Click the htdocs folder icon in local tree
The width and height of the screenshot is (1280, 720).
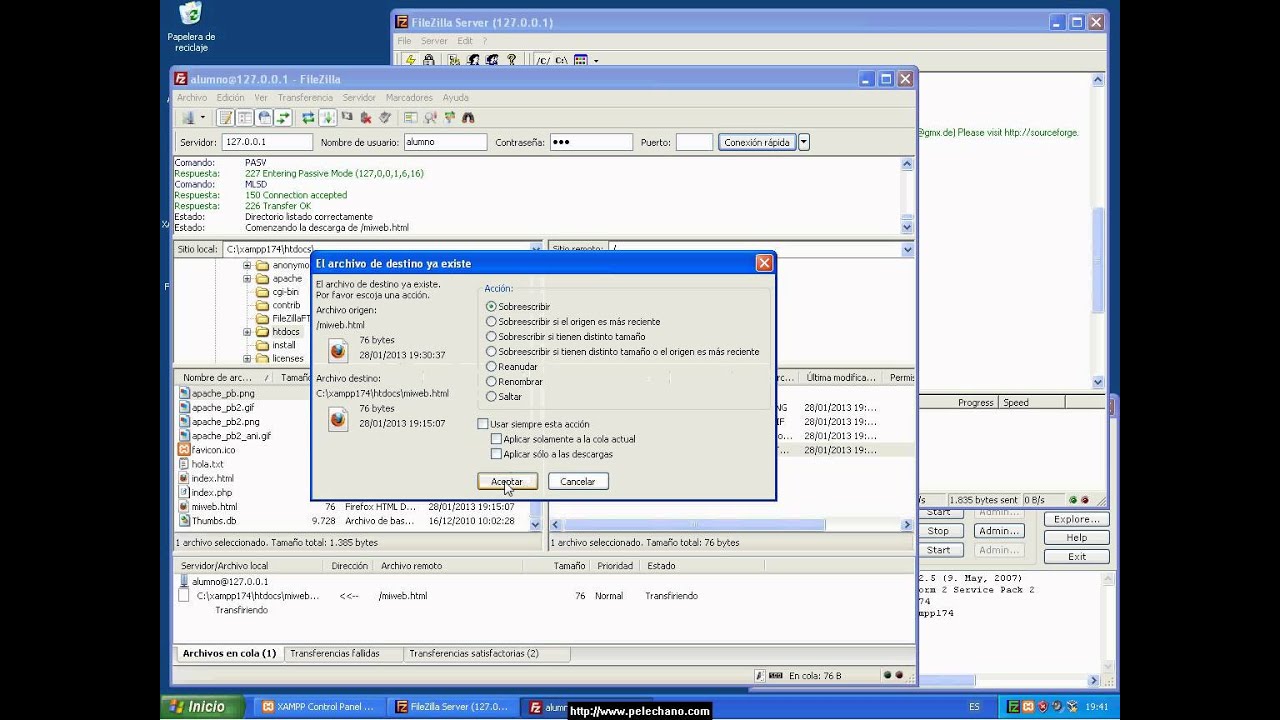[x=263, y=332]
